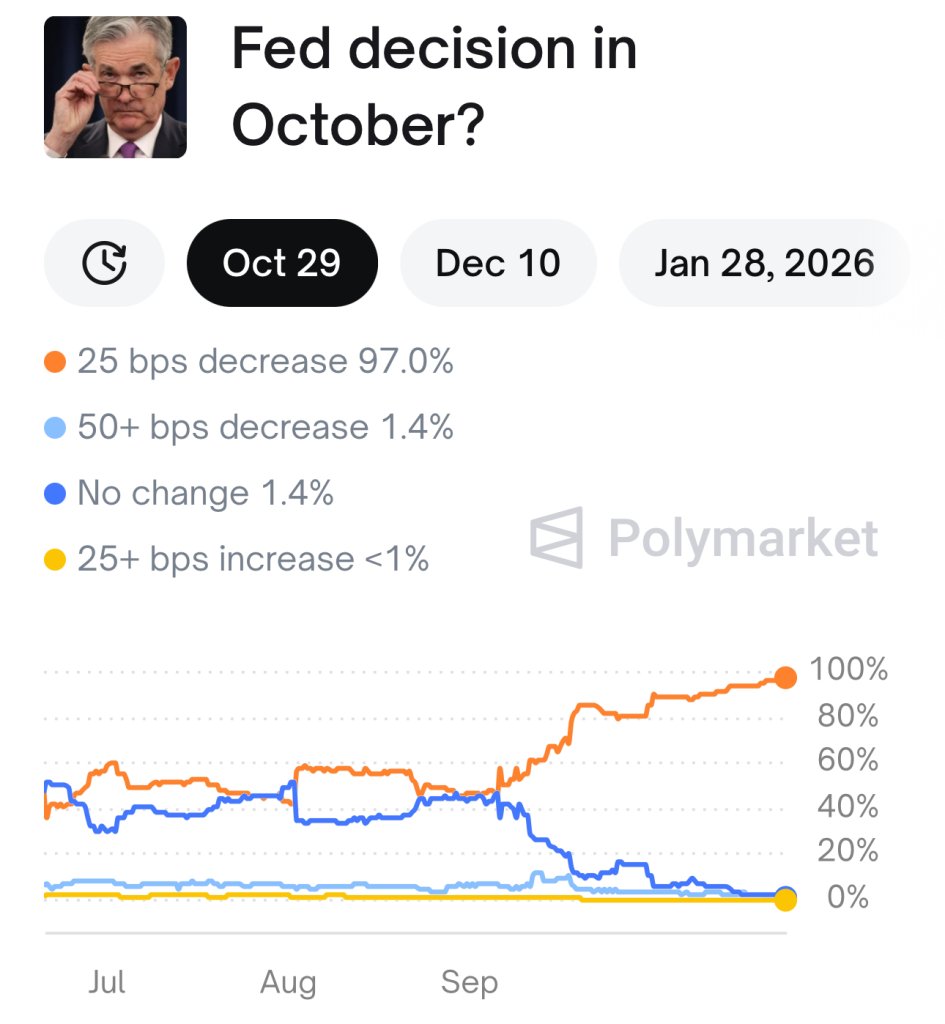This screenshot has width=945, height=1024.
Task: Click the Aug label on chart axis
Action: 288,983
